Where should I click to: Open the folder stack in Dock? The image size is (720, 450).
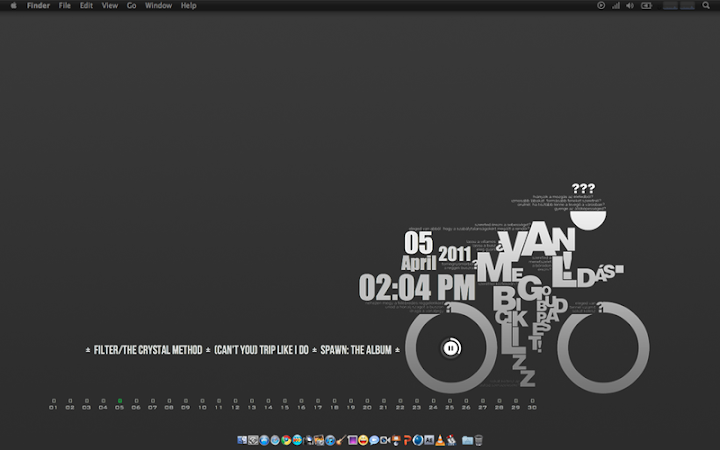point(467,440)
